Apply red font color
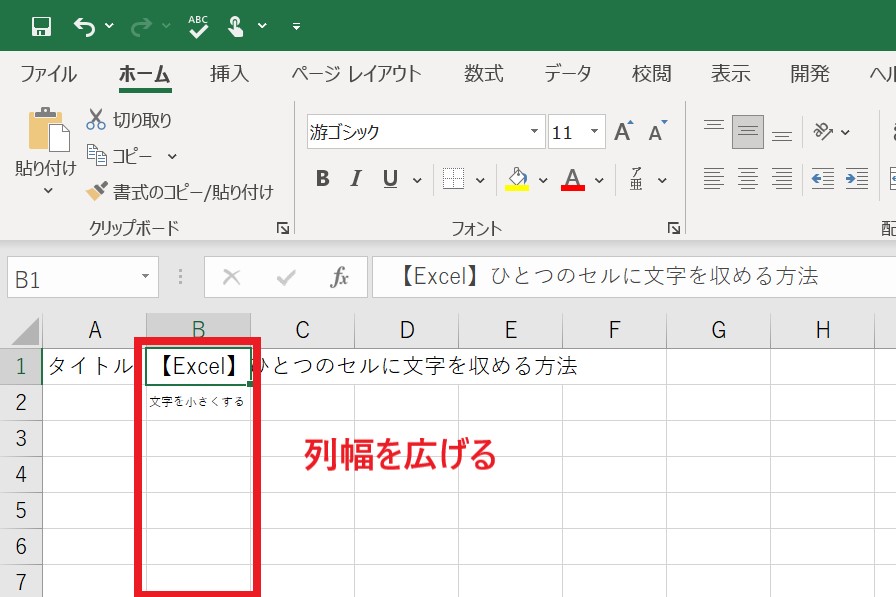Viewport: 896px width, 597px height. tap(573, 179)
